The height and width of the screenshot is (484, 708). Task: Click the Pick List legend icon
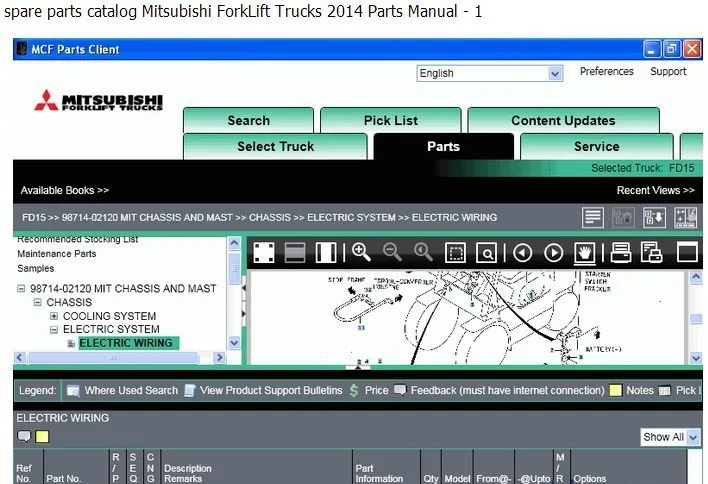665,391
